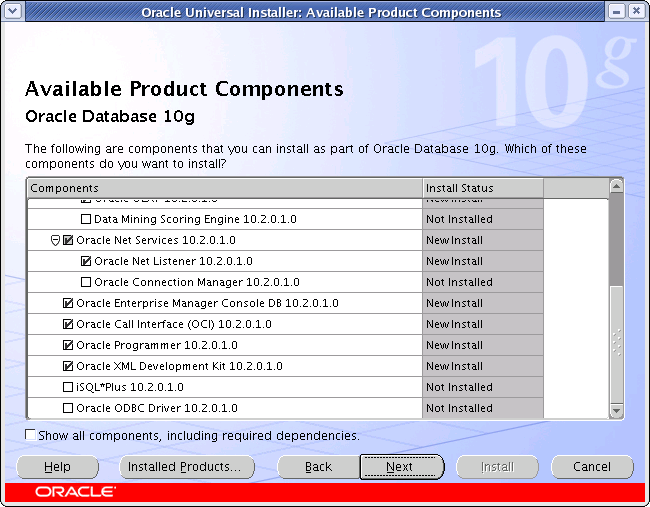The width and height of the screenshot is (650, 507).
Task: Uncheck Oracle Net Listener checkbox
Action: (x=86, y=261)
